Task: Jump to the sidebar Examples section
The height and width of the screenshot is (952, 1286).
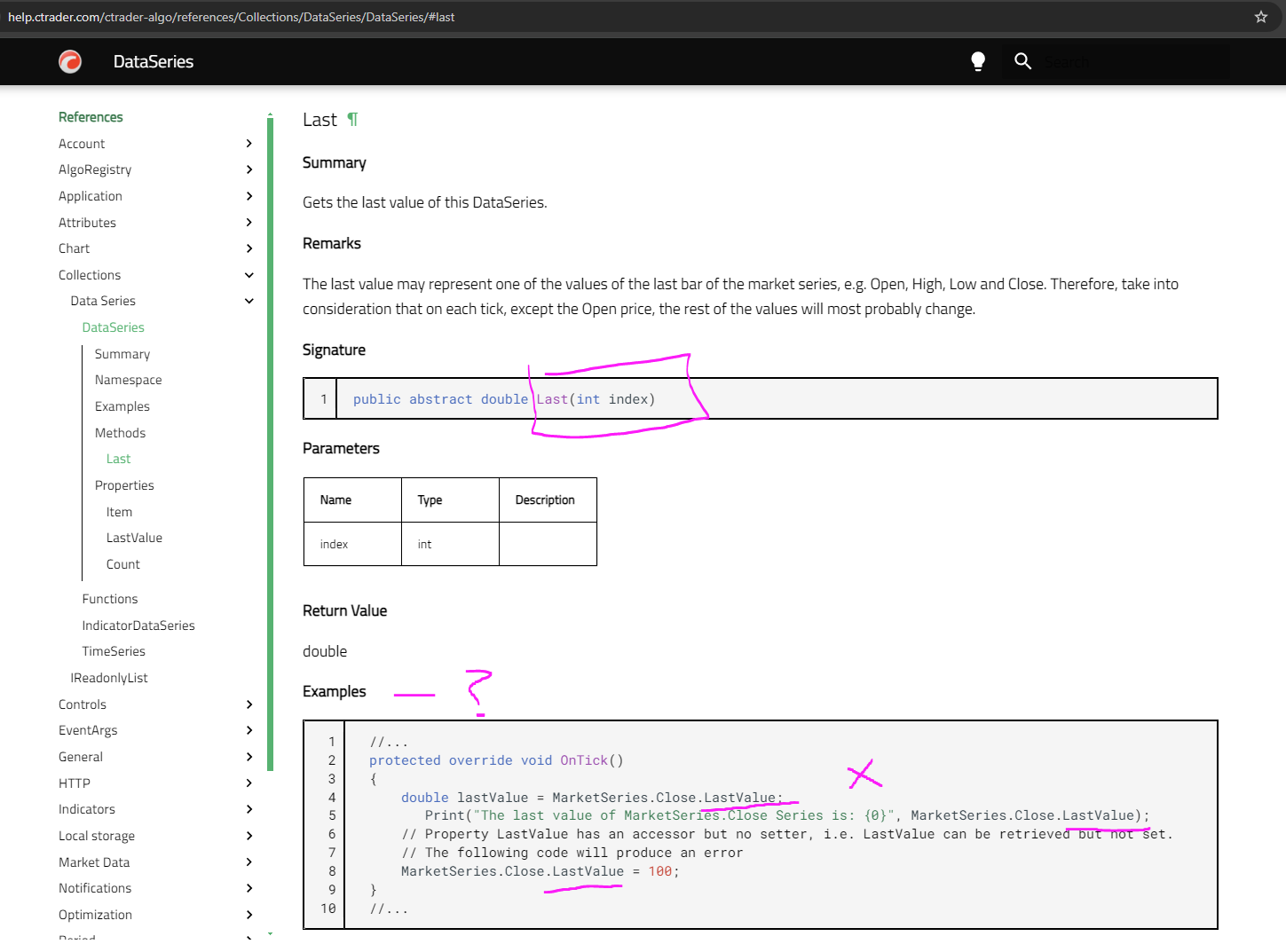Action: (x=122, y=406)
